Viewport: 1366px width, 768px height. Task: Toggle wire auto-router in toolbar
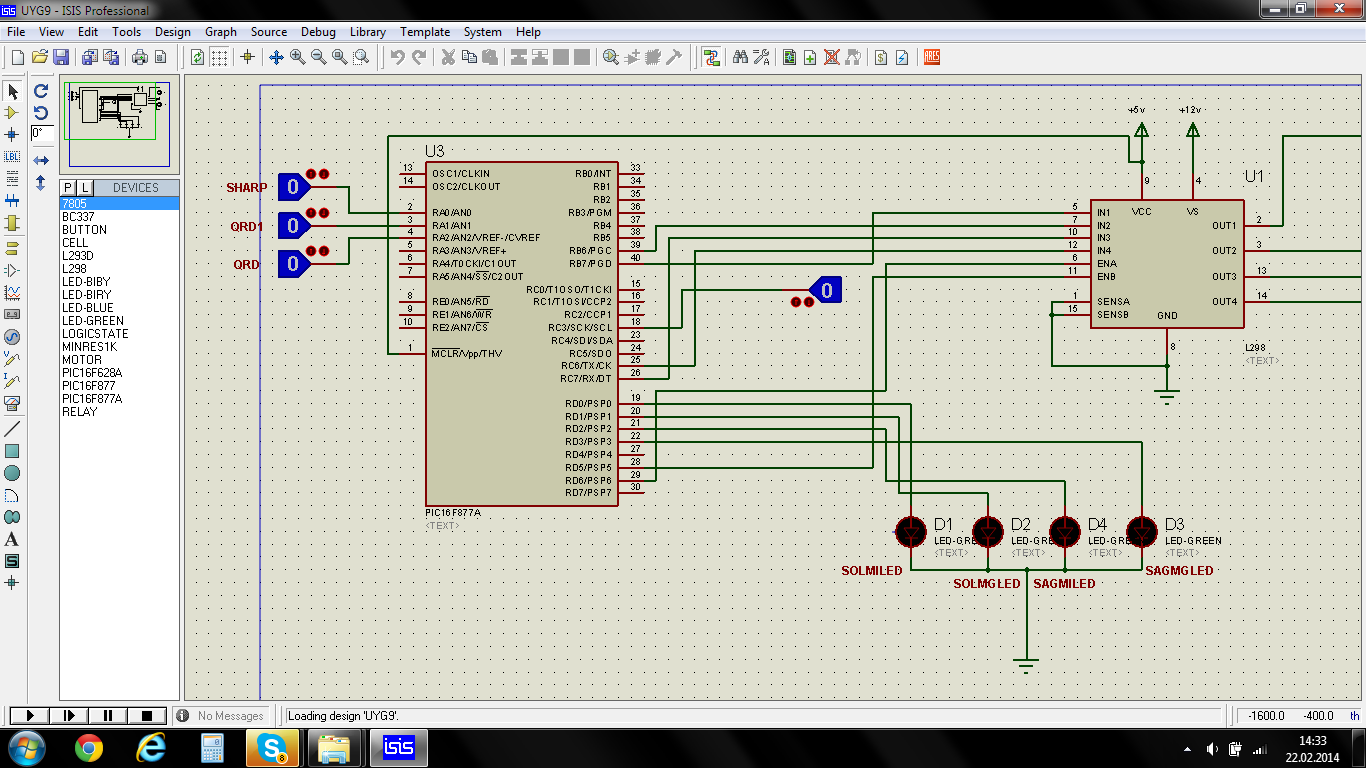[711, 58]
